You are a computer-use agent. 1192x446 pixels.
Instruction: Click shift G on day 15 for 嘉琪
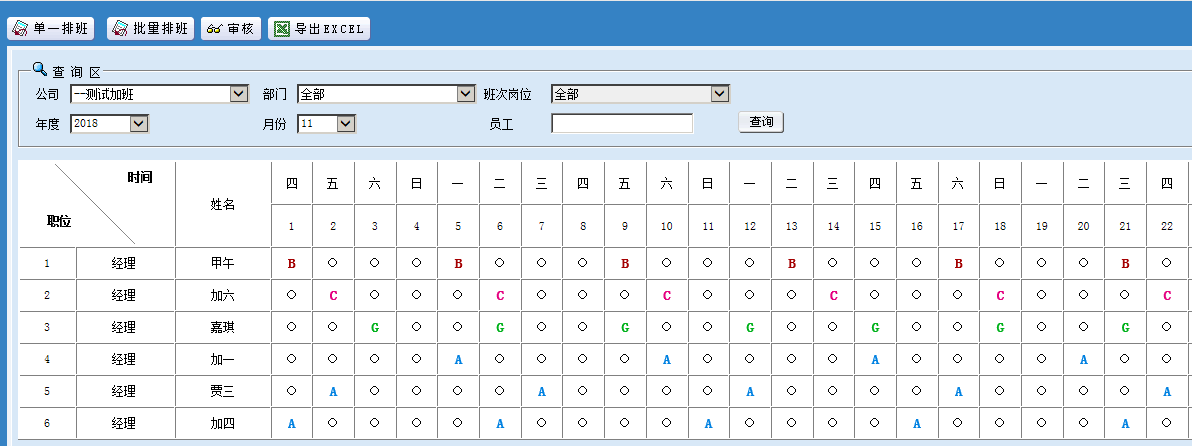pos(875,327)
